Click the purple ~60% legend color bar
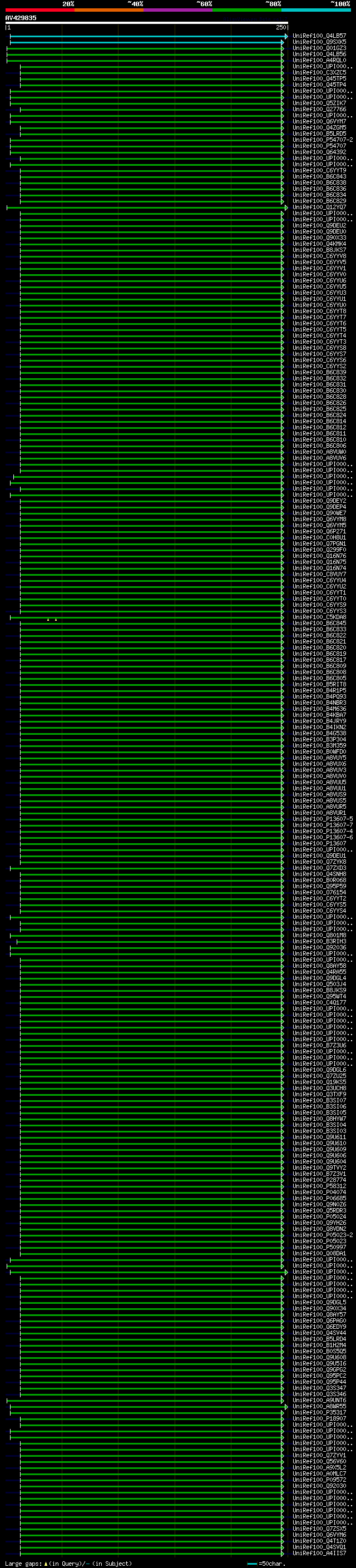 [179, 10]
